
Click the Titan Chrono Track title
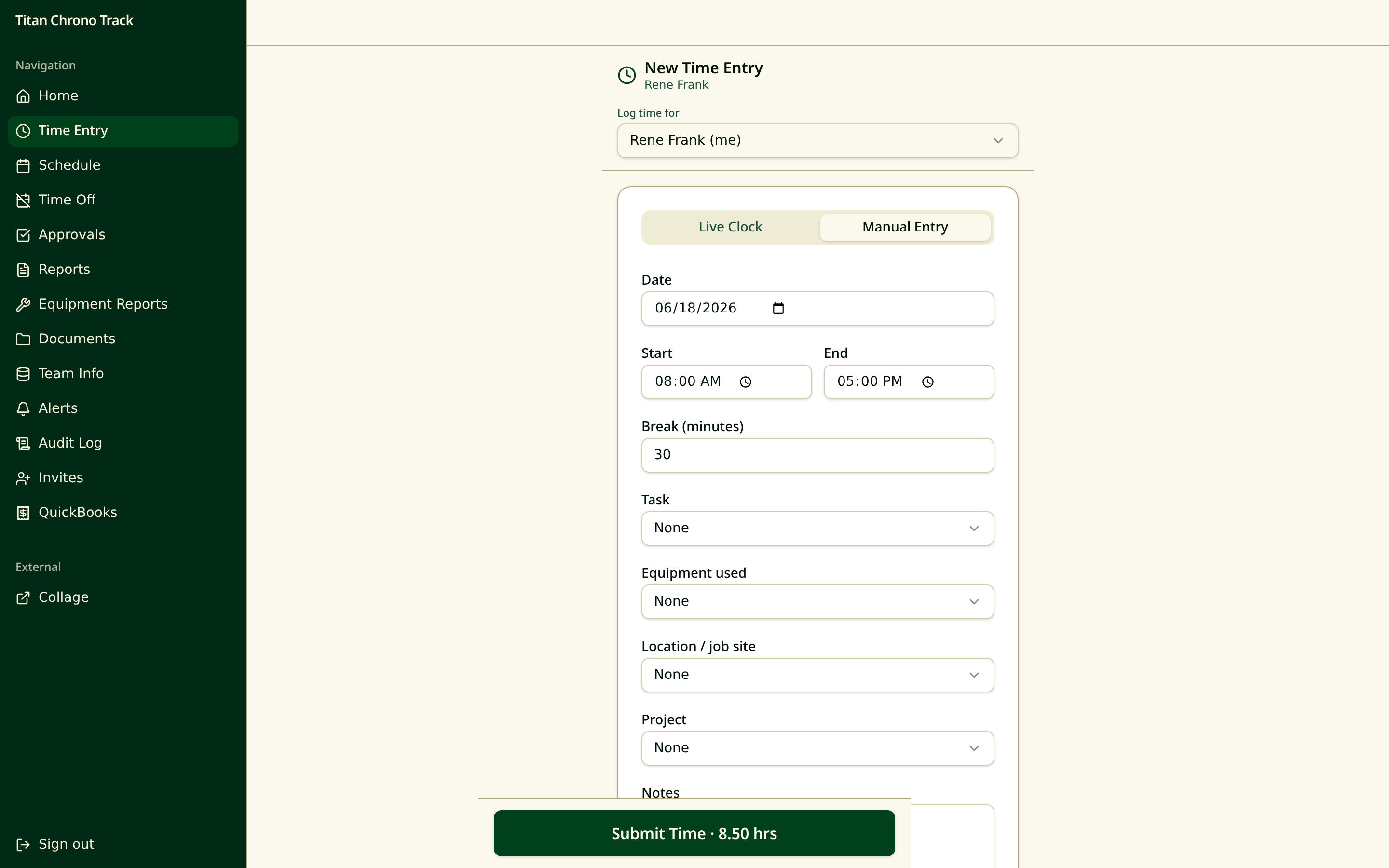(74, 21)
